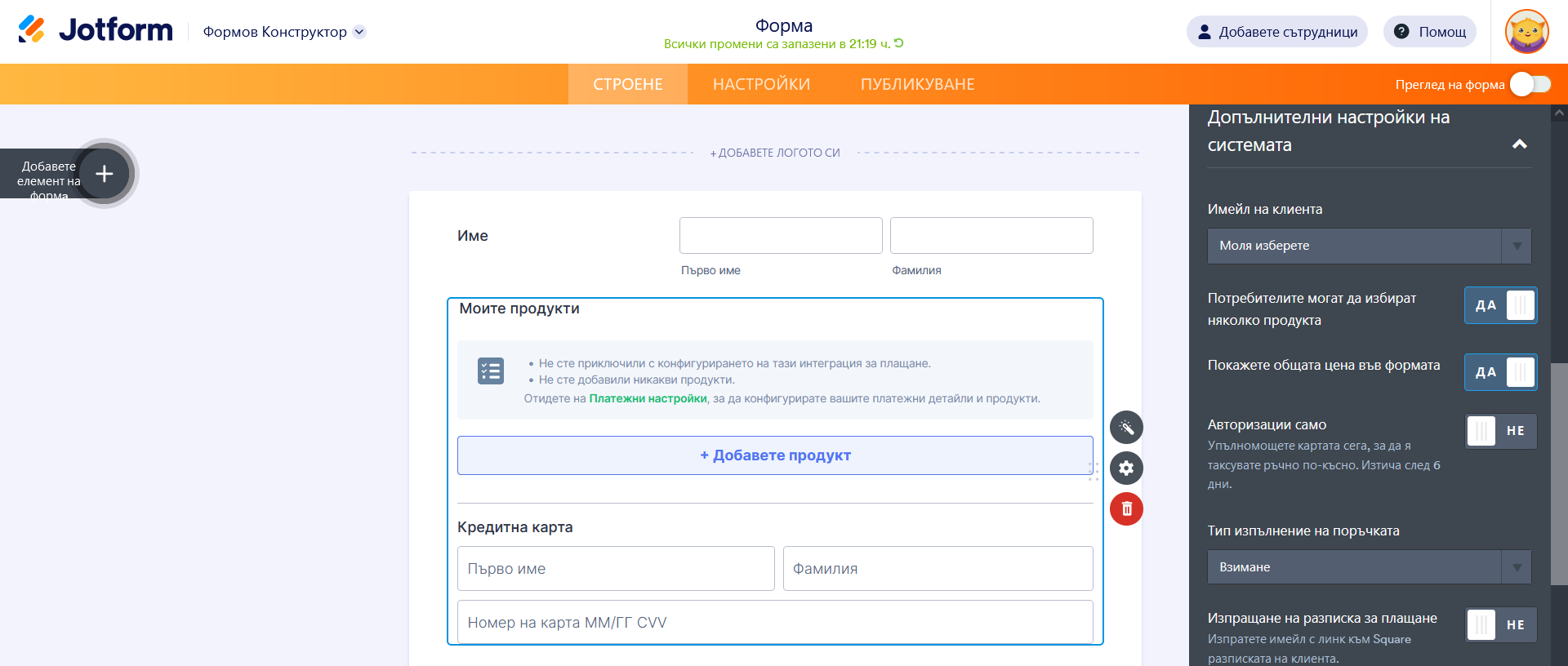Open the order fulfillment type dropdown
This screenshot has height=666, width=1568.
click(x=1369, y=567)
